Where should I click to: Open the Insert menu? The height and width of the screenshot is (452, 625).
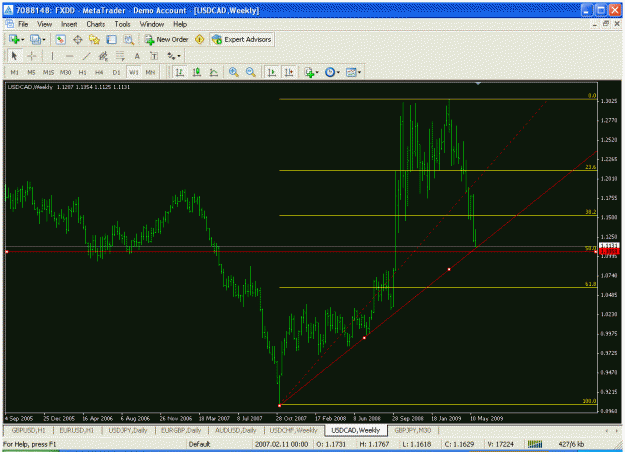click(69, 24)
